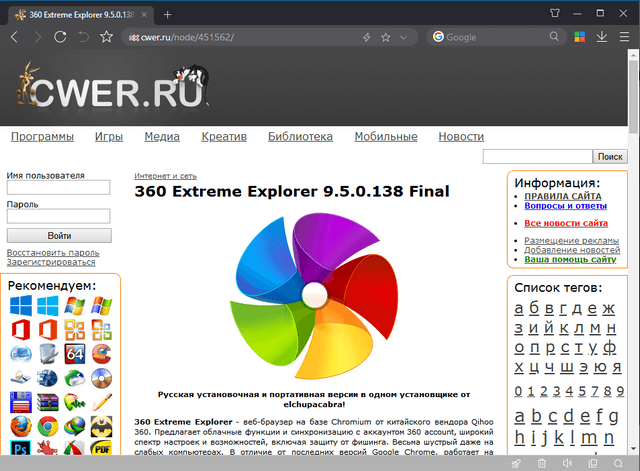Open the browser Downloads arrow icon
Viewport: 640px width, 471px height.
602,37
